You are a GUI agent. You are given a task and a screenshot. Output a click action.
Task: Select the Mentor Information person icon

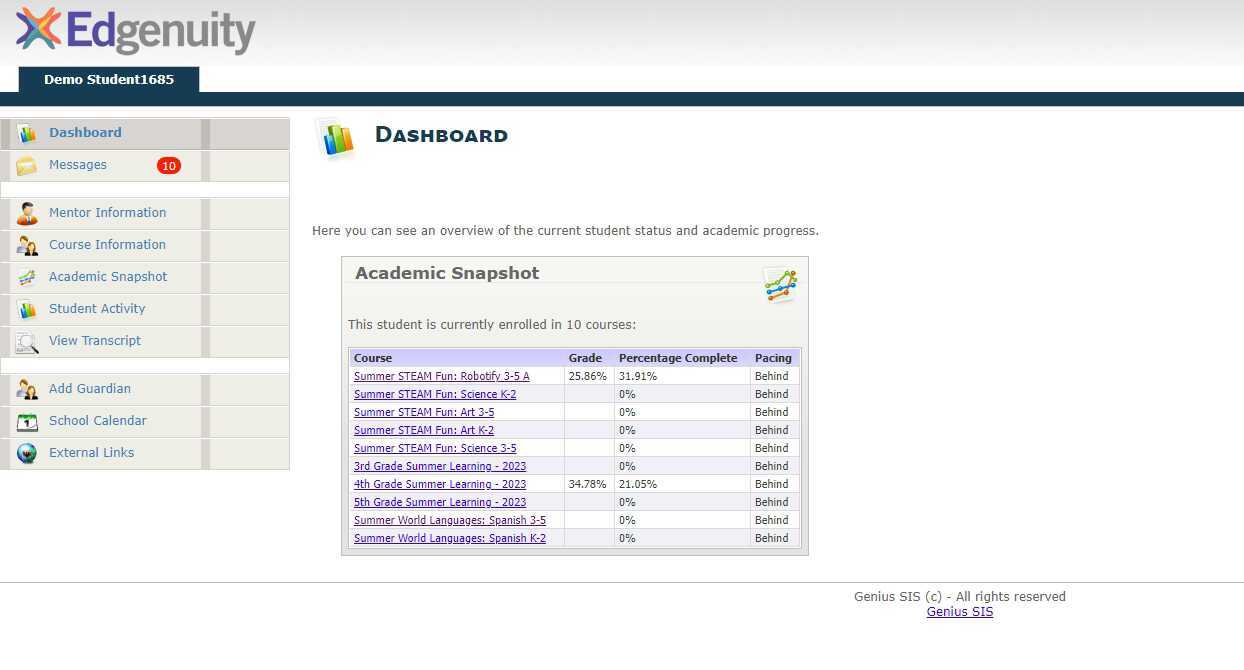[x=25, y=212]
